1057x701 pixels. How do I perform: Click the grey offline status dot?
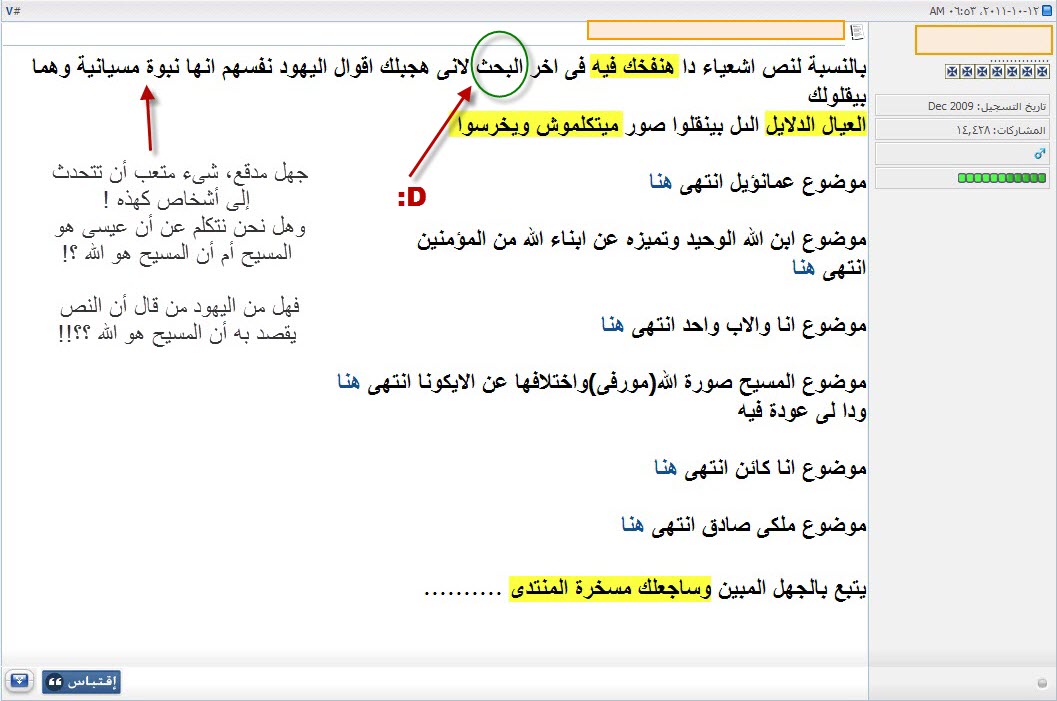pos(1043,683)
